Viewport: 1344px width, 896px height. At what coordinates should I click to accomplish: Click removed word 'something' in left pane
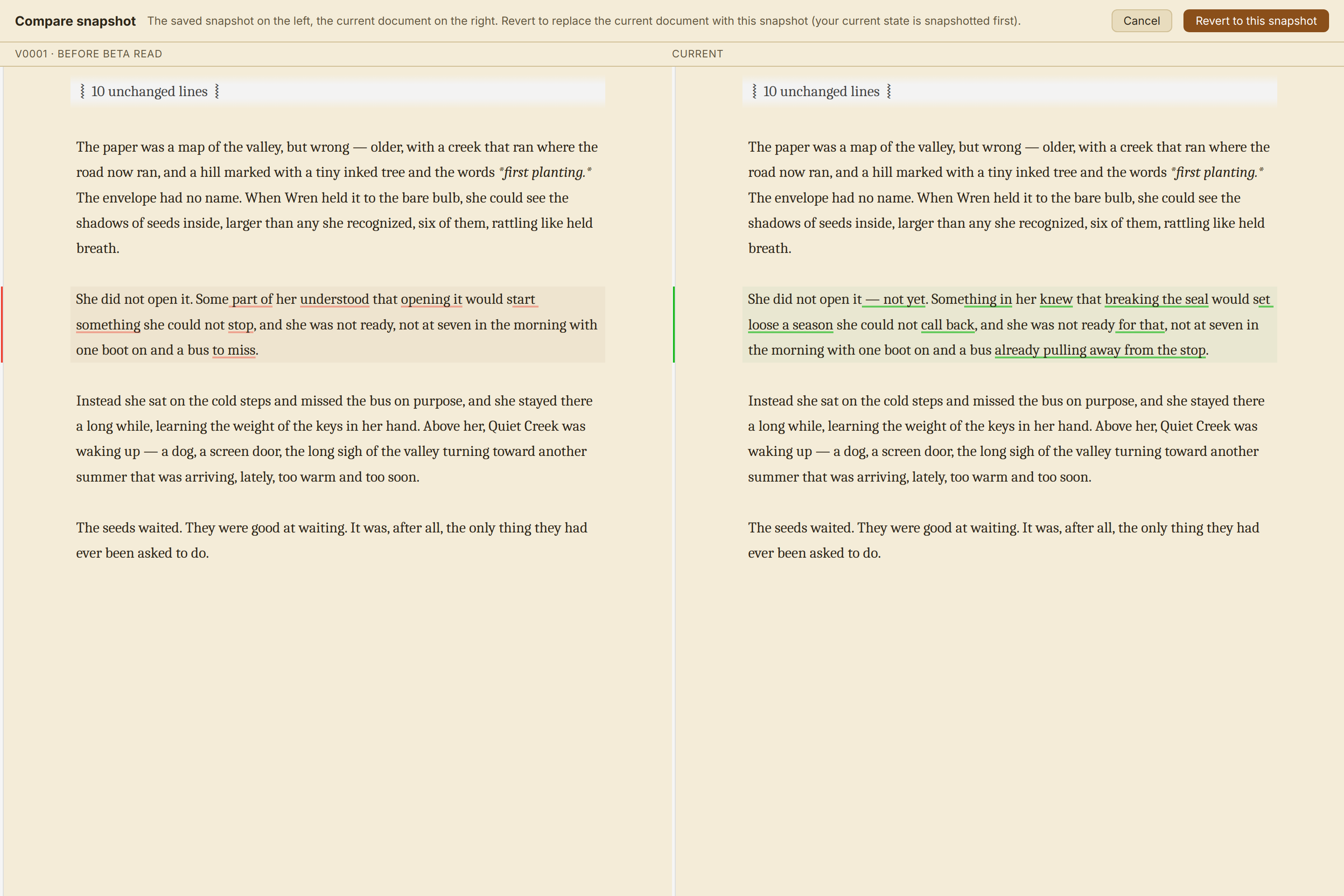tap(108, 325)
